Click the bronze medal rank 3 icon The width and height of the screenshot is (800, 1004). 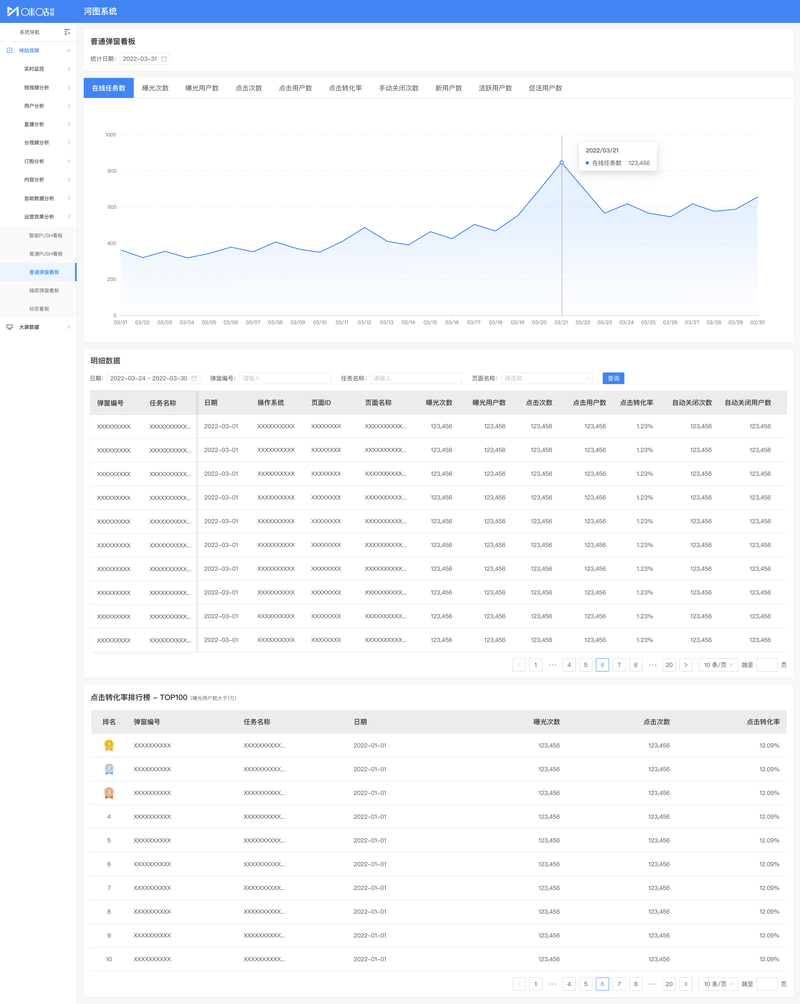pos(109,793)
